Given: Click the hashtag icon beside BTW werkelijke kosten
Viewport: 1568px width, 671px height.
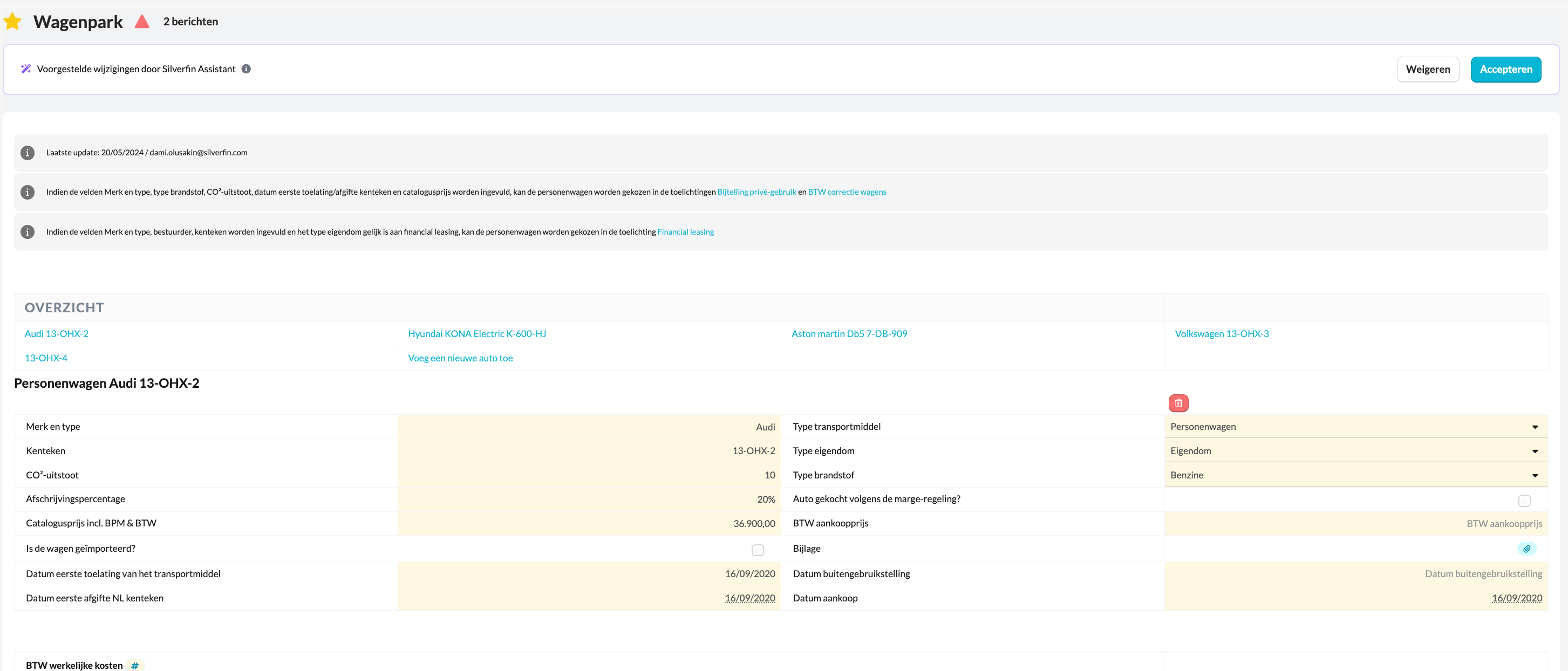Looking at the screenshot, I should [x=135, y=665].
